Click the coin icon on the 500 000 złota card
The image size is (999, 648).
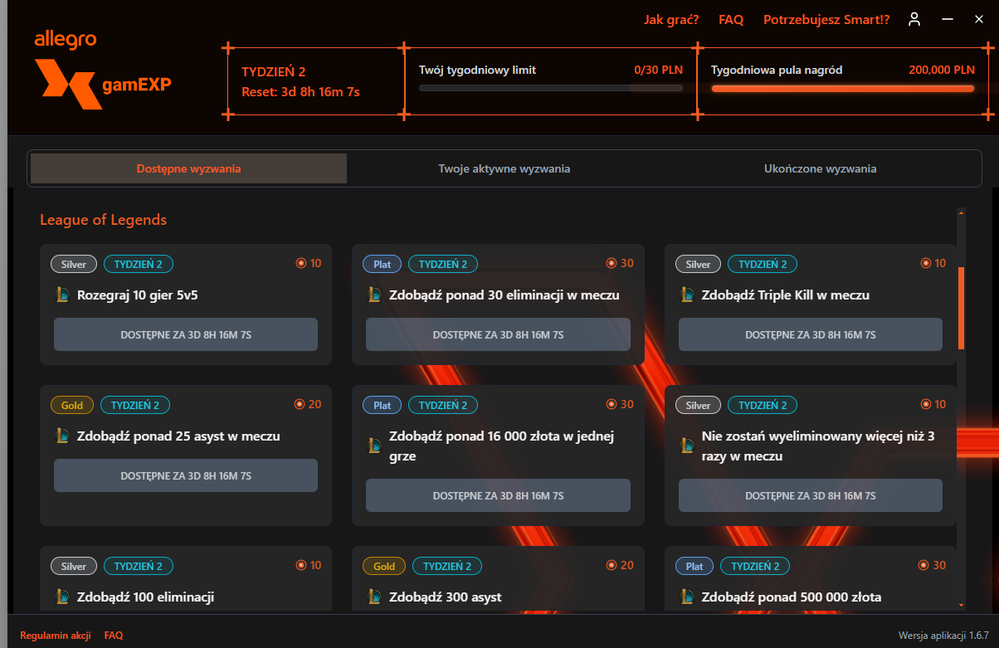[x=923, y=565]
